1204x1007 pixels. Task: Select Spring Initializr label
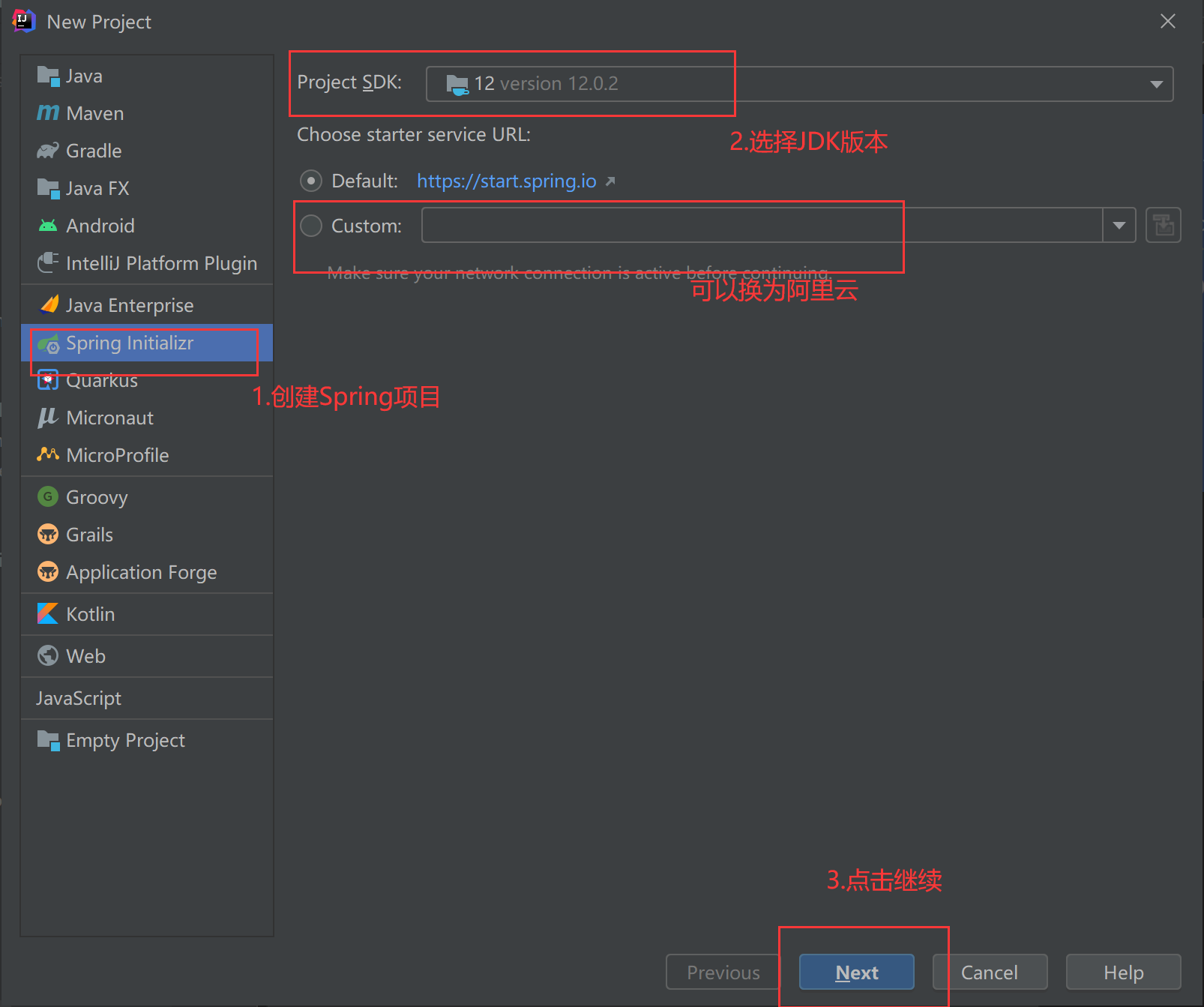130,343
